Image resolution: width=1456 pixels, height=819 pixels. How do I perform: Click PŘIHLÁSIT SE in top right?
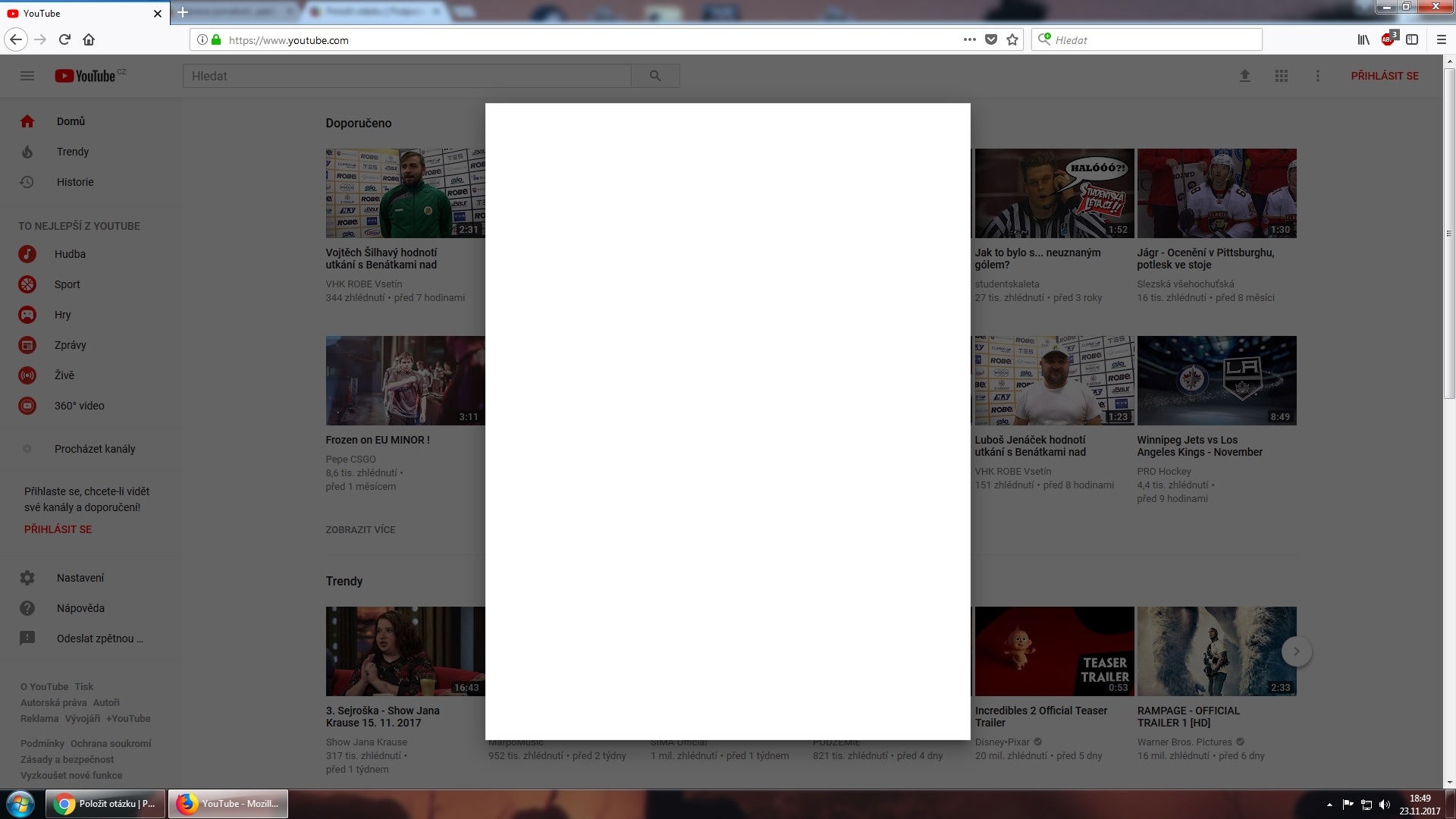(1384, 76)
